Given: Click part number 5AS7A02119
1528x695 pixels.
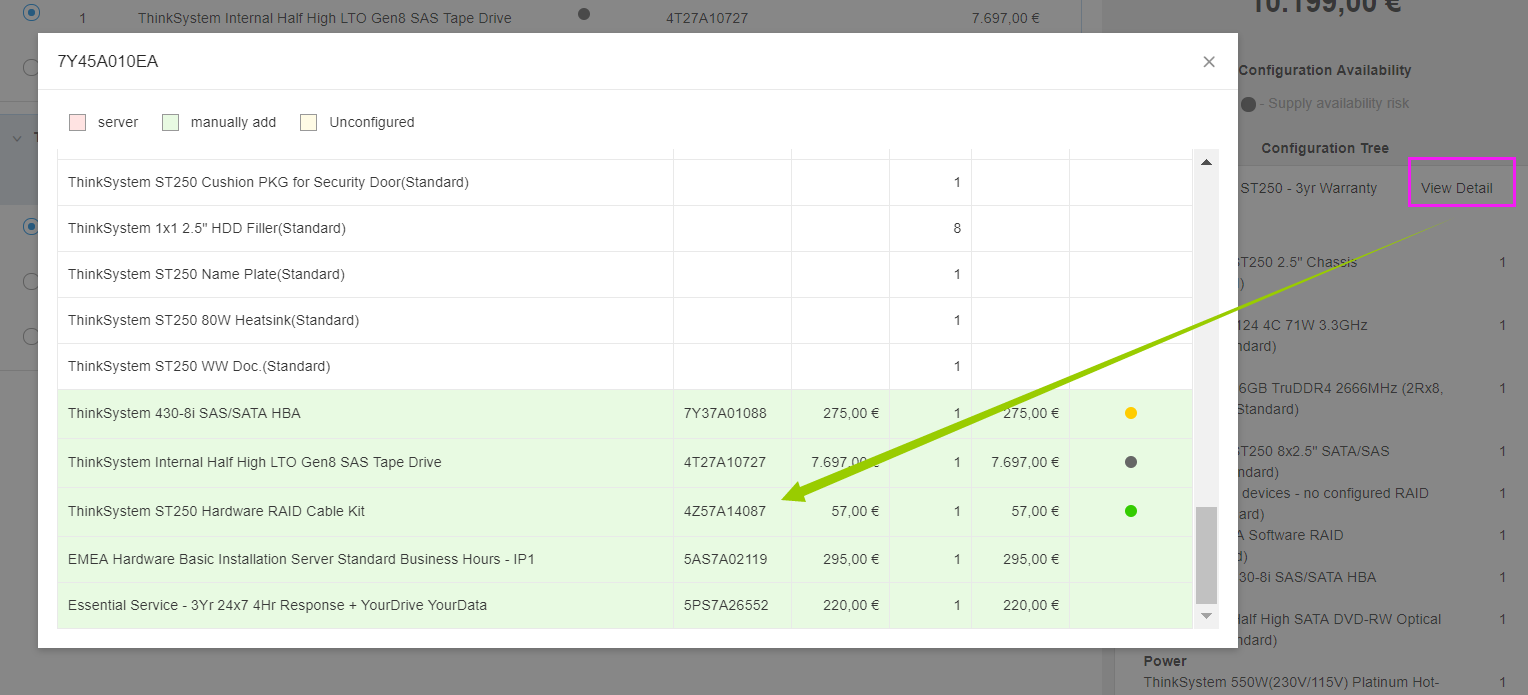Looking at the screenshot, I should (x=726, y=559).
